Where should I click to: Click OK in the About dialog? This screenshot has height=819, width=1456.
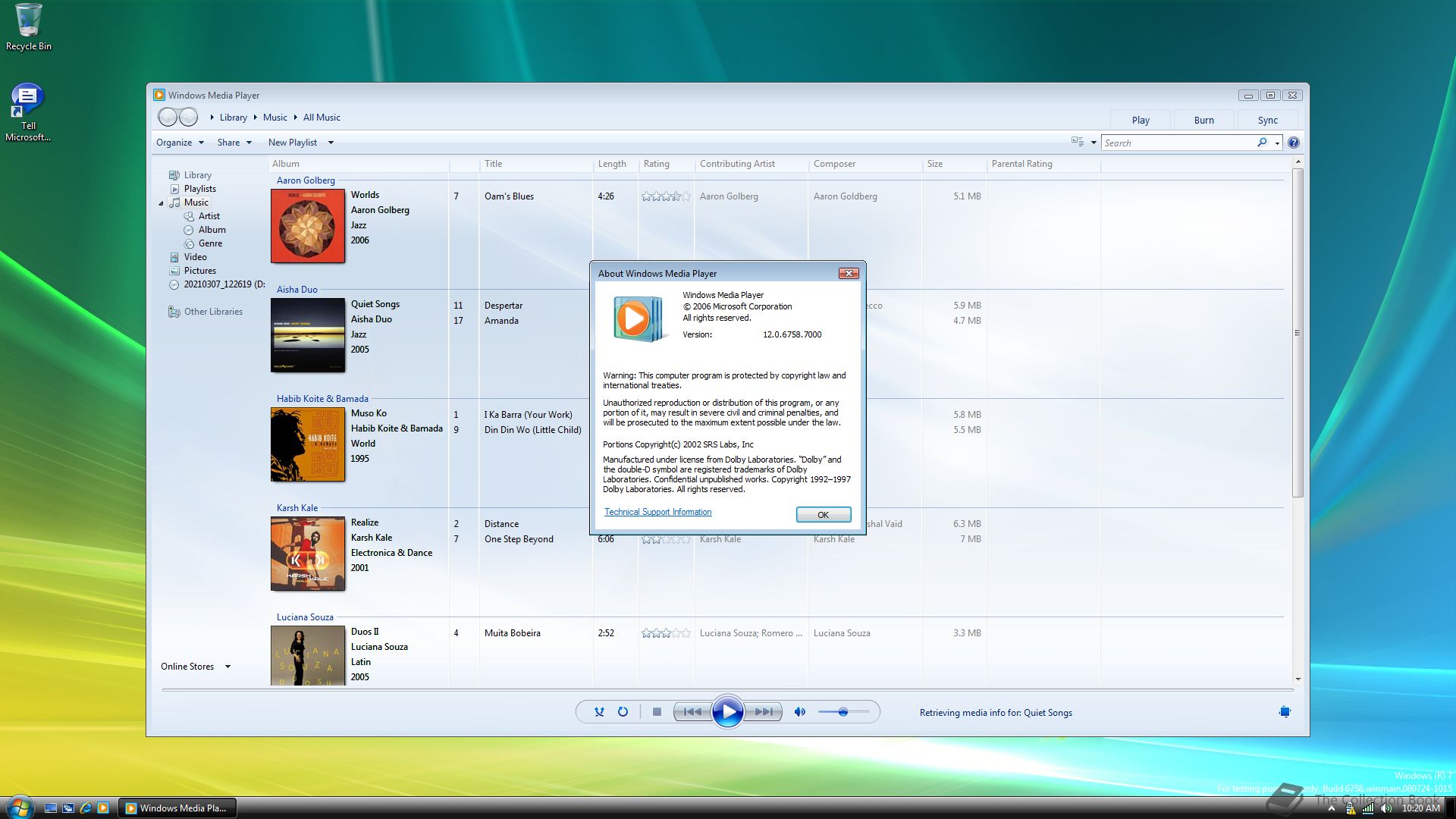click(824, 514)
